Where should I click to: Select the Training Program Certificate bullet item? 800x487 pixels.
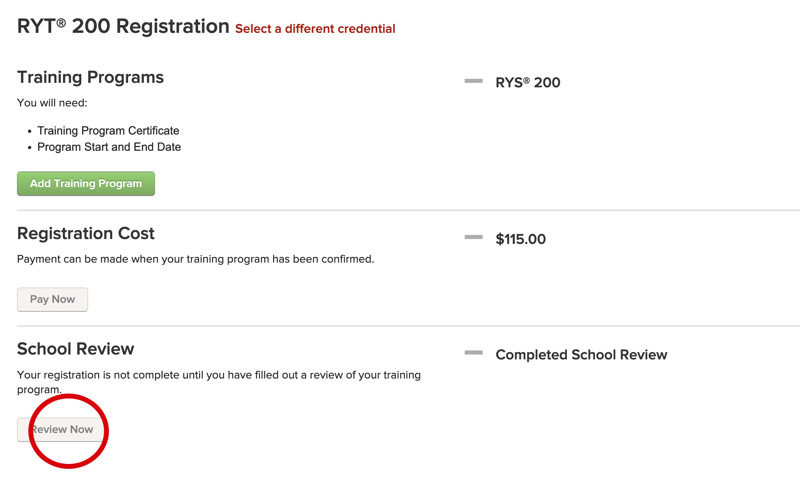(108, 131)
